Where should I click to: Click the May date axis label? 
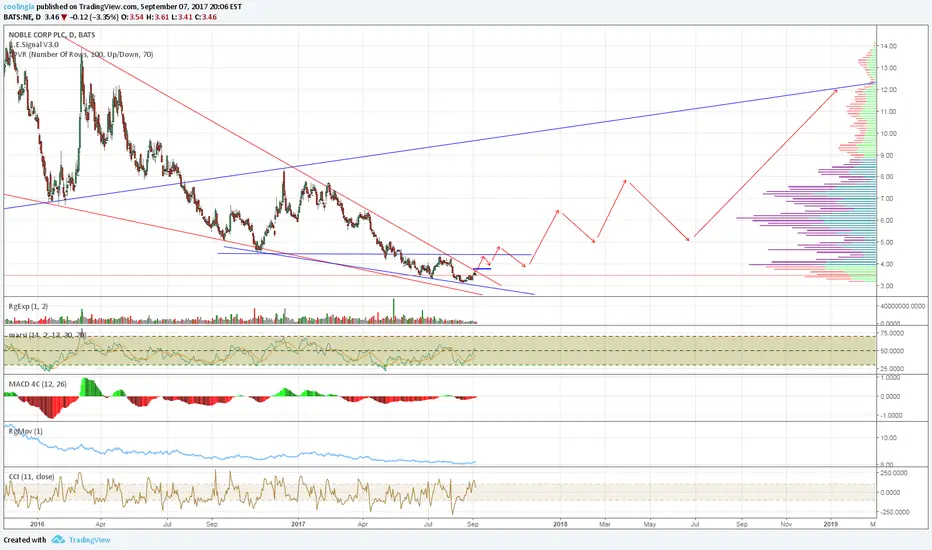(x=650, y=524)
